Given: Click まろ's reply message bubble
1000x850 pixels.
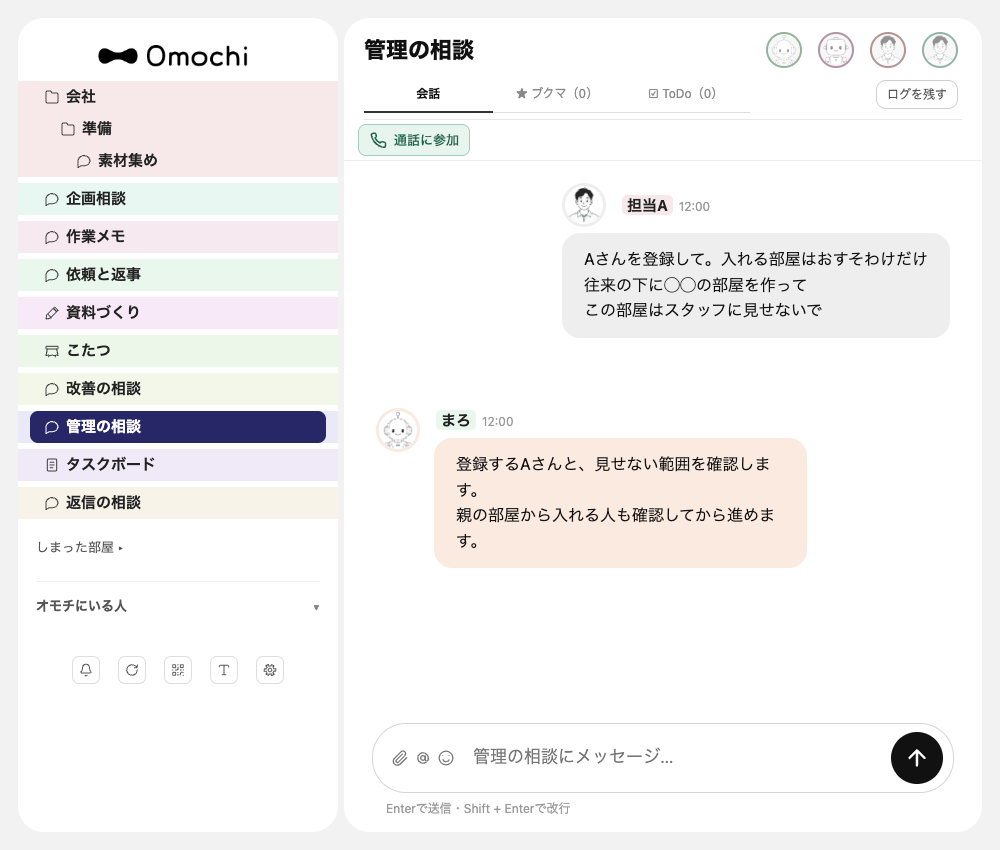Looking at the screenshot, I should click(x=621, y=503).
